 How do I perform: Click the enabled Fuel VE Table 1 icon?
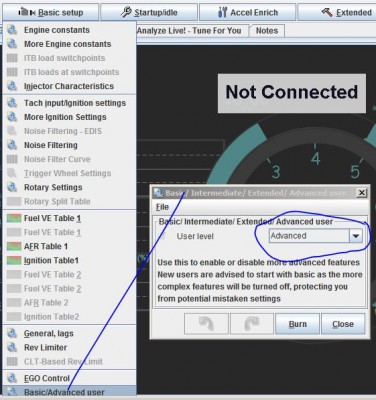pos(14,218)
